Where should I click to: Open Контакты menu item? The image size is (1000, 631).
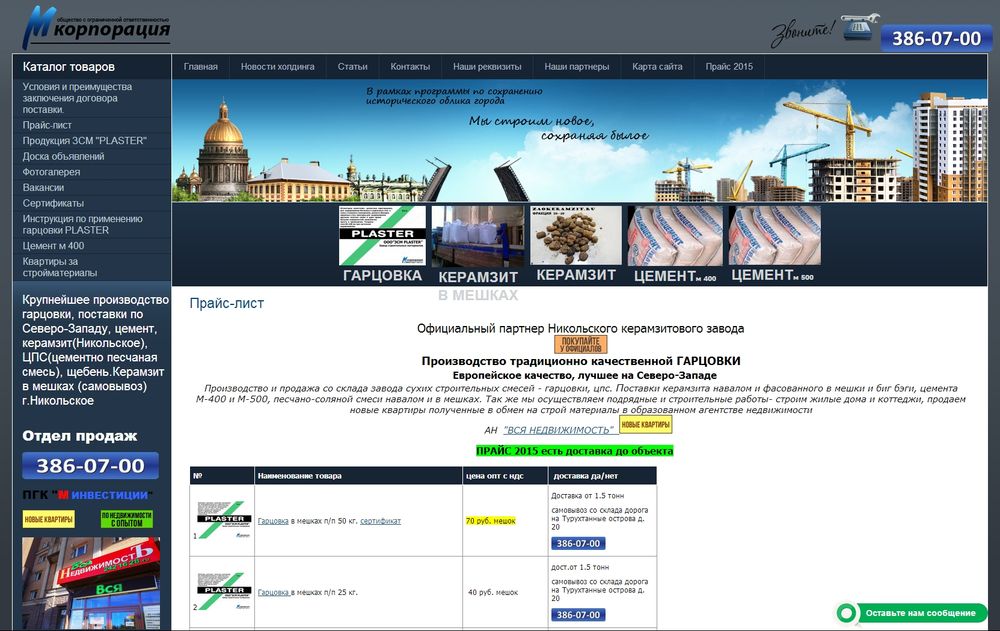410,66
